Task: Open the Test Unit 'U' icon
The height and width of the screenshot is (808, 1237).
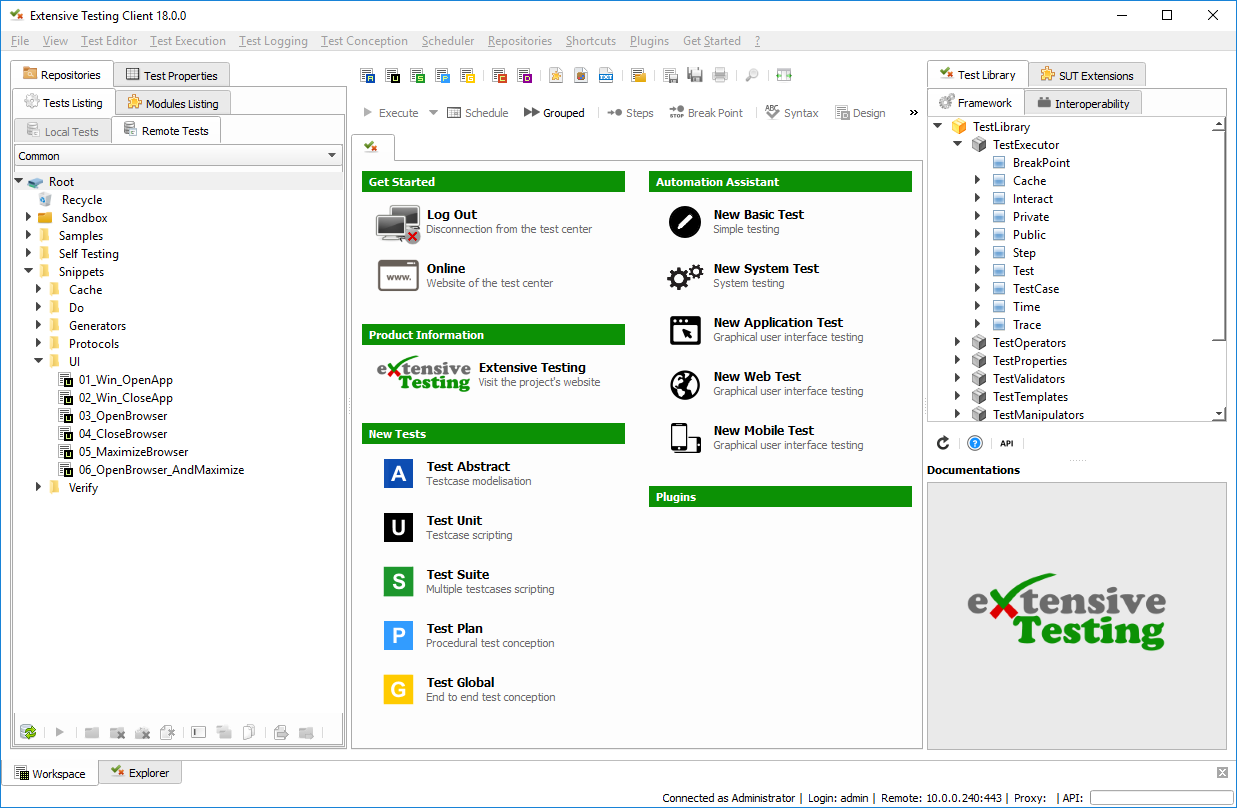Action: click(398, 527)
